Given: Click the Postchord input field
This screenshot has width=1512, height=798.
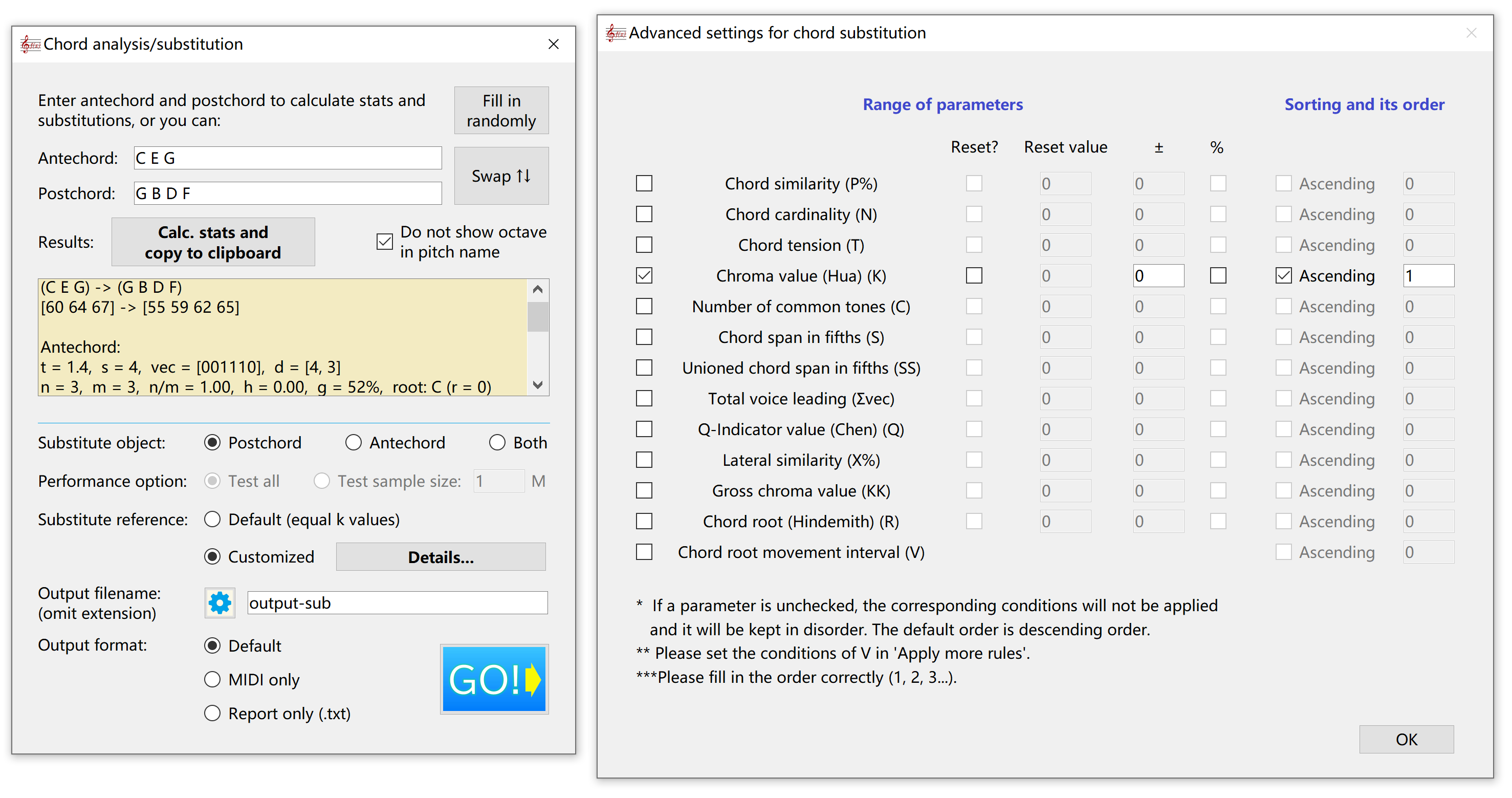Looking at the screenshot, I should coord(288,193).
